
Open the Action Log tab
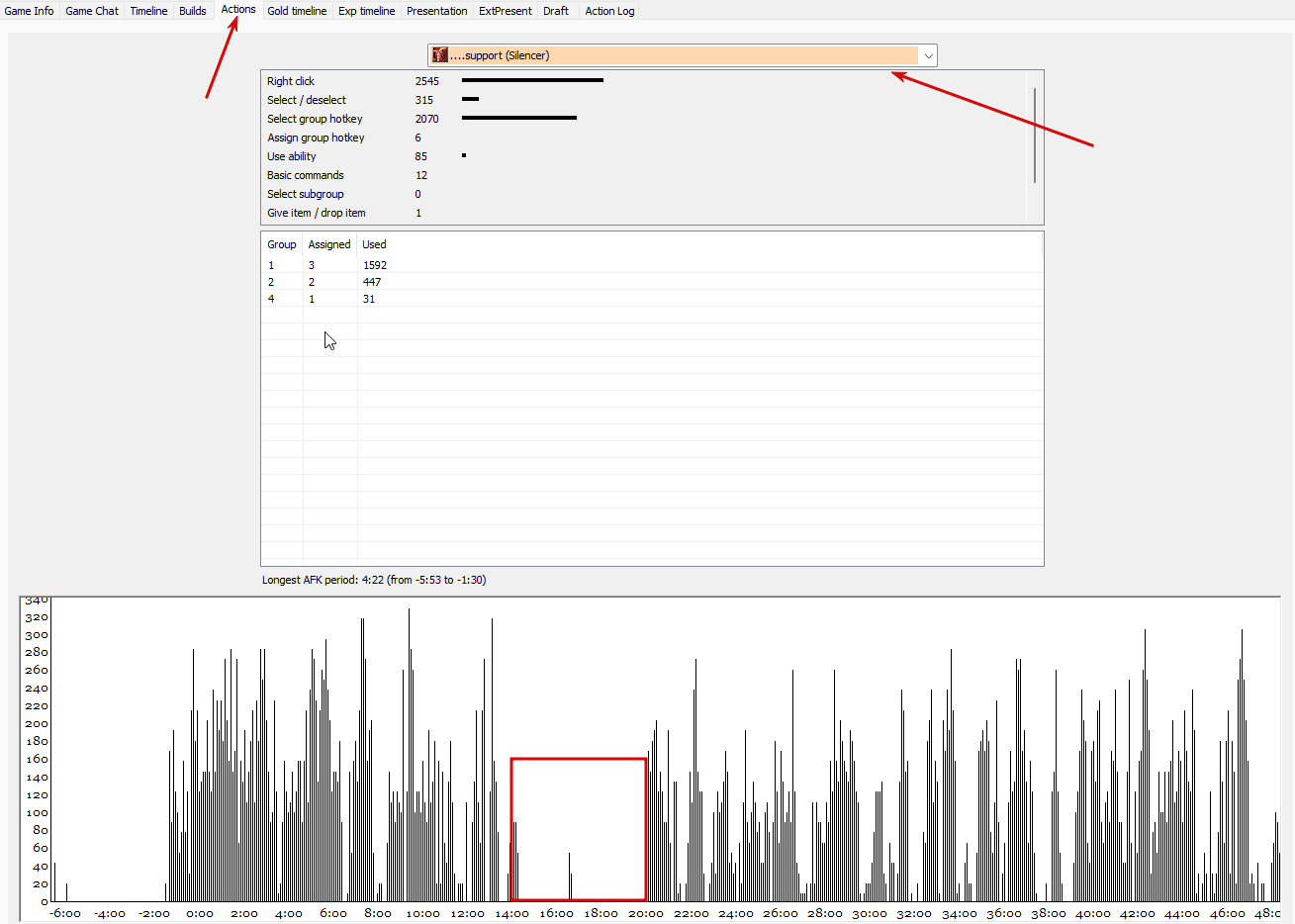[x=609, y=11]
